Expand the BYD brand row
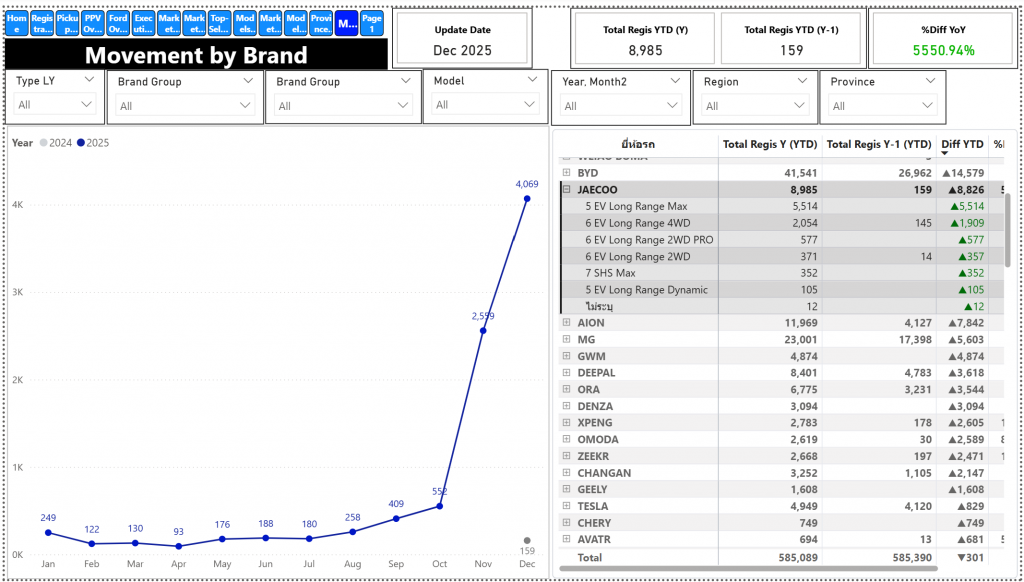The image size is (1024, 582). tap(567, 173)
